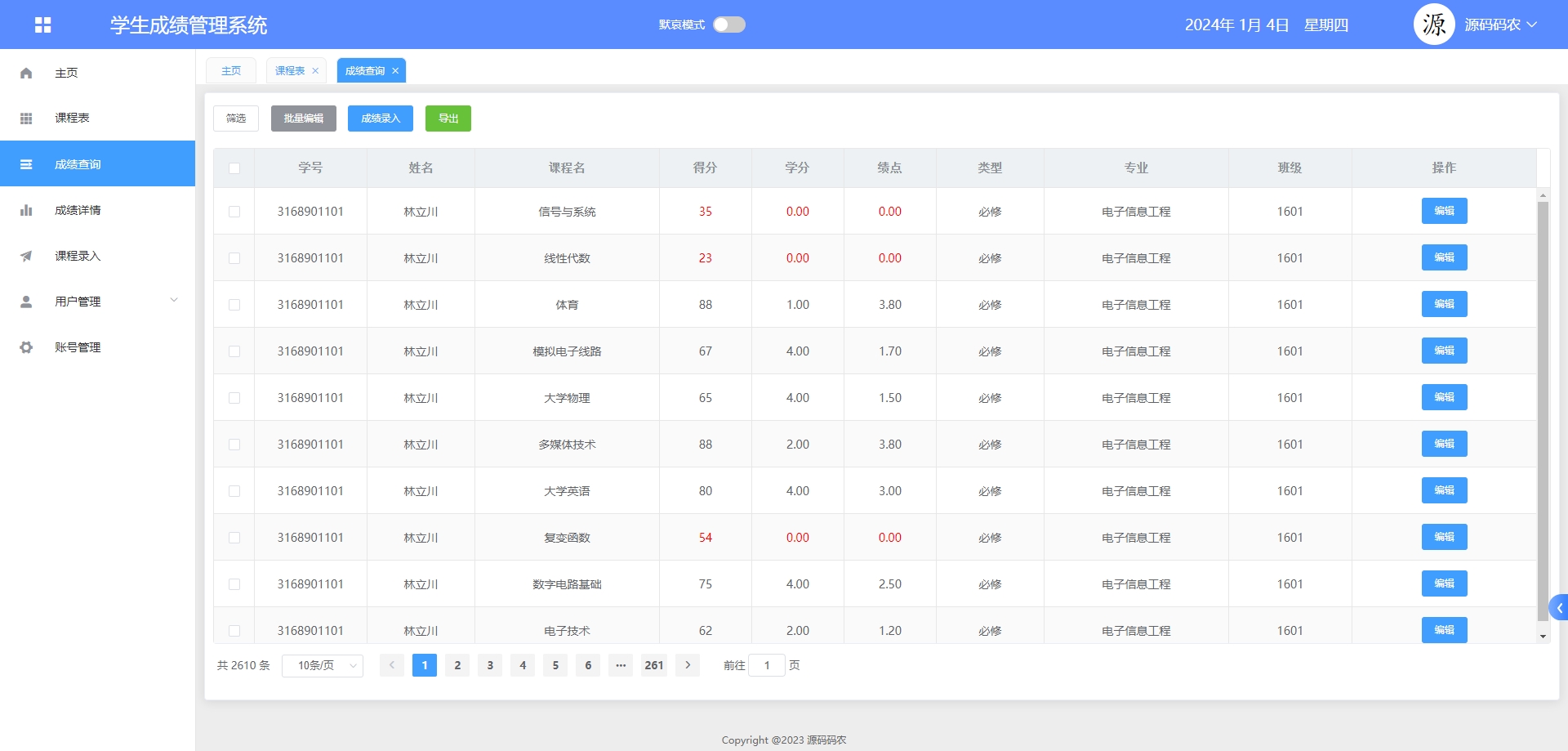
Task: Edit the 线性代数 row via 编辑
Action: [1445, 257]
